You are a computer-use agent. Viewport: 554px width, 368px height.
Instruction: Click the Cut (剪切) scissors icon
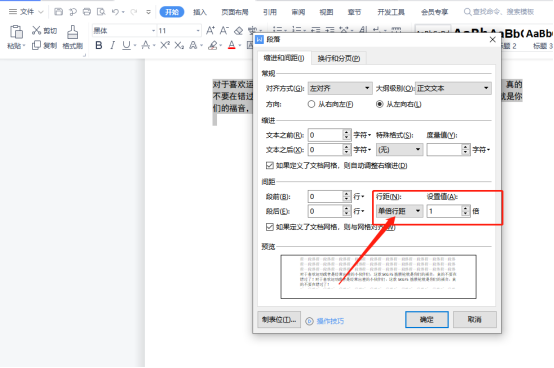coord(36,30)
